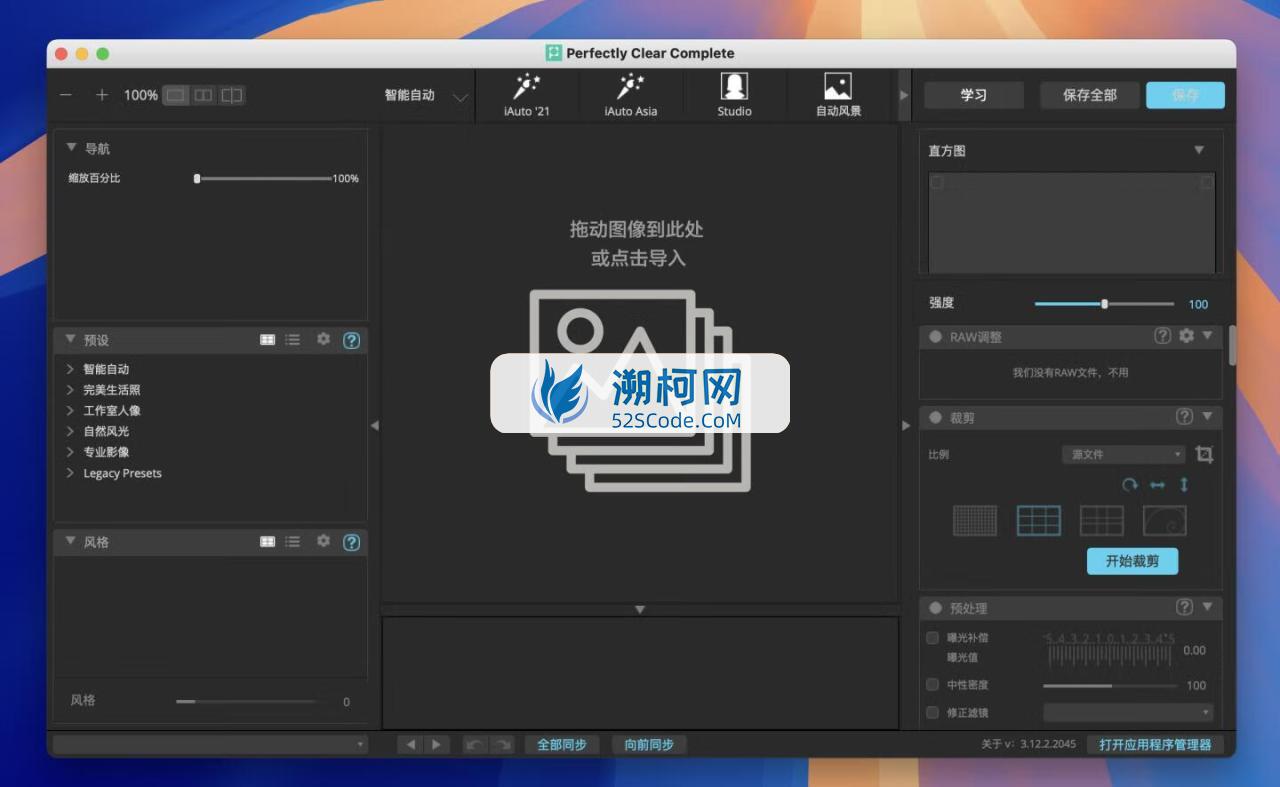Screen dimensions: 1280x787
Task: Apply the iAuto Asia preset
Action: tap(631, 95)
